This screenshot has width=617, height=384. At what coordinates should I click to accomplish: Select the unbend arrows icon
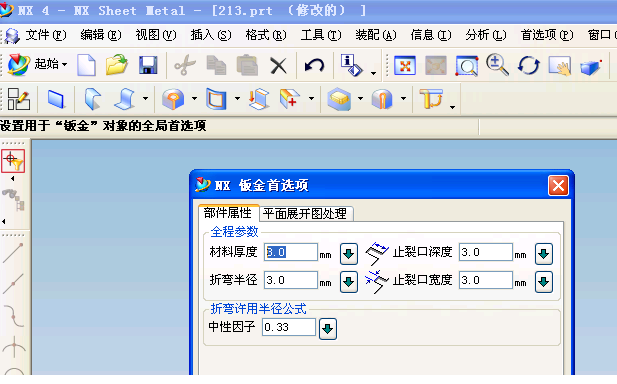(259, 99)
